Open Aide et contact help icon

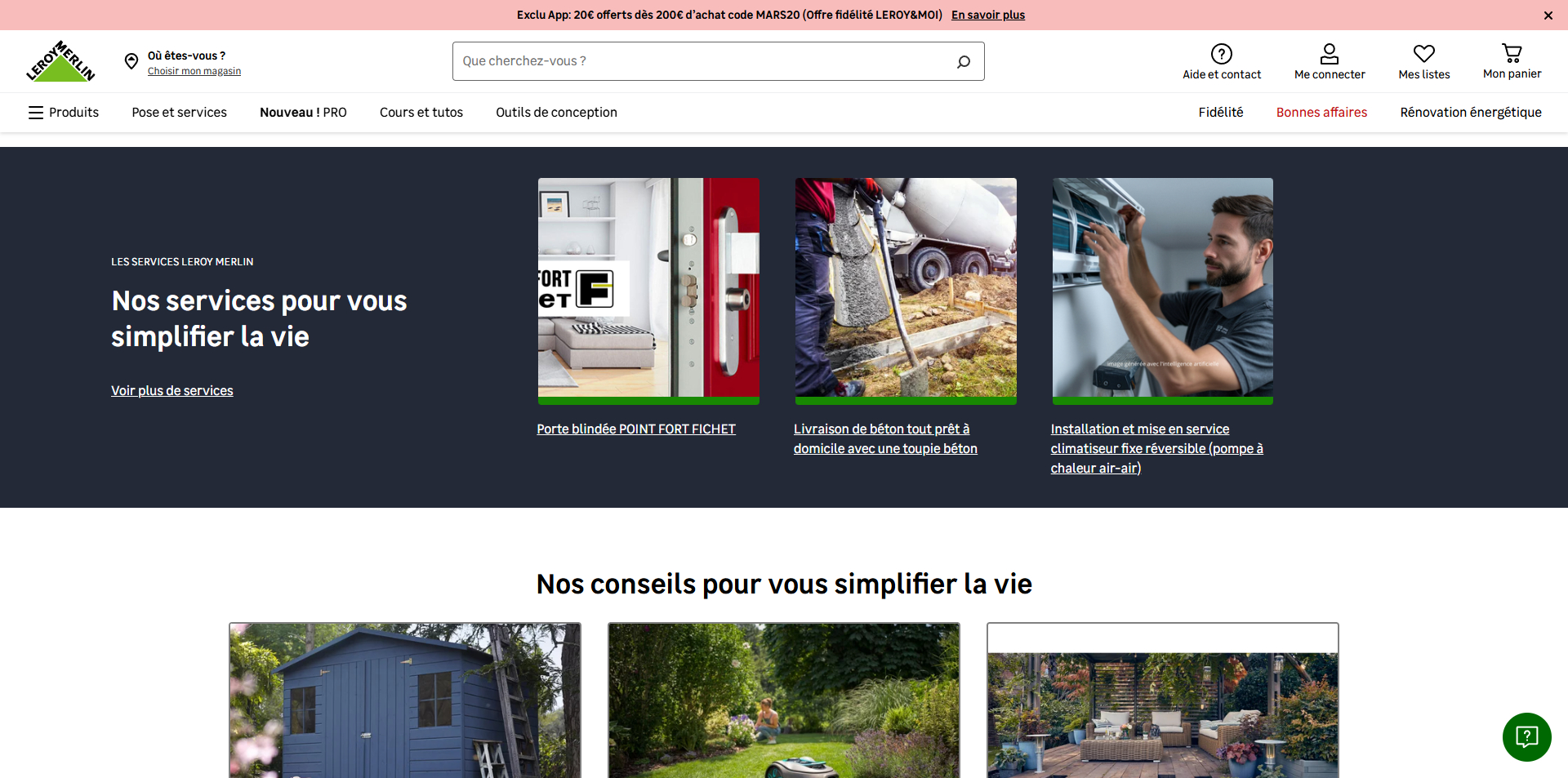[1222, 54]
